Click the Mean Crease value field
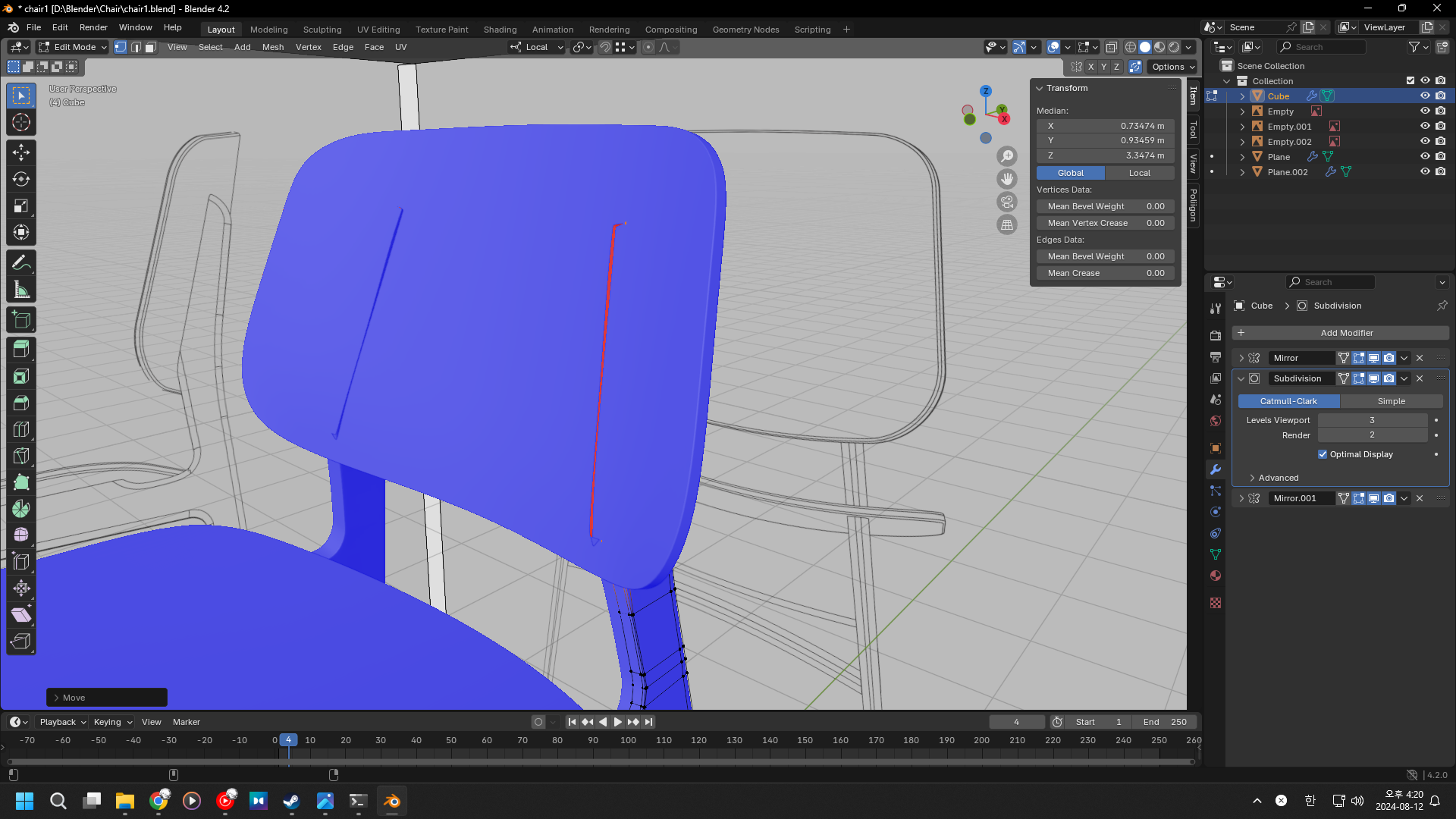 coord(1106,273)
